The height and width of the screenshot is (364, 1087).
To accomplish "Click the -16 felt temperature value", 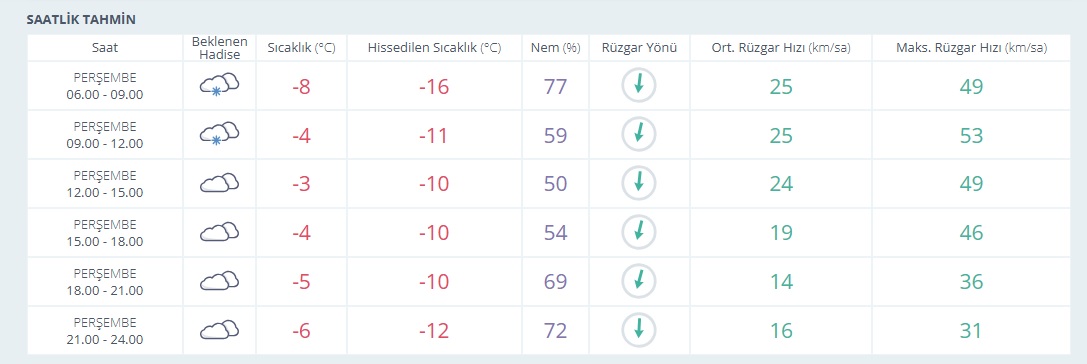I will point(434,87).
